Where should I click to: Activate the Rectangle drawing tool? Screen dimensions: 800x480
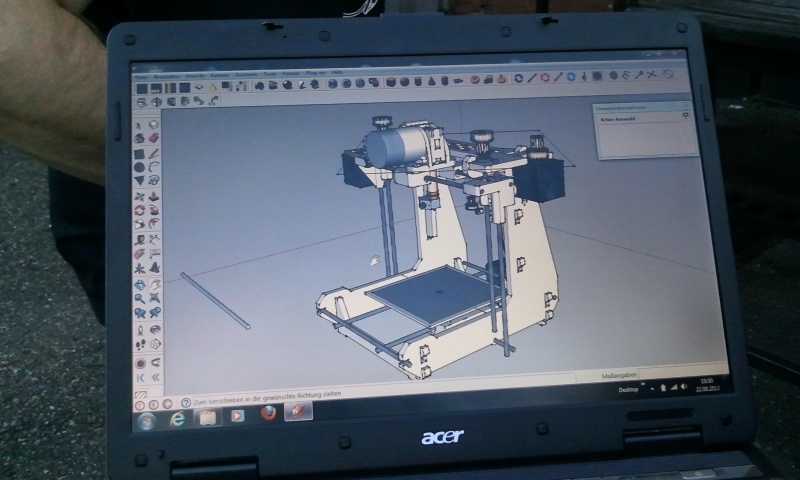139,154
